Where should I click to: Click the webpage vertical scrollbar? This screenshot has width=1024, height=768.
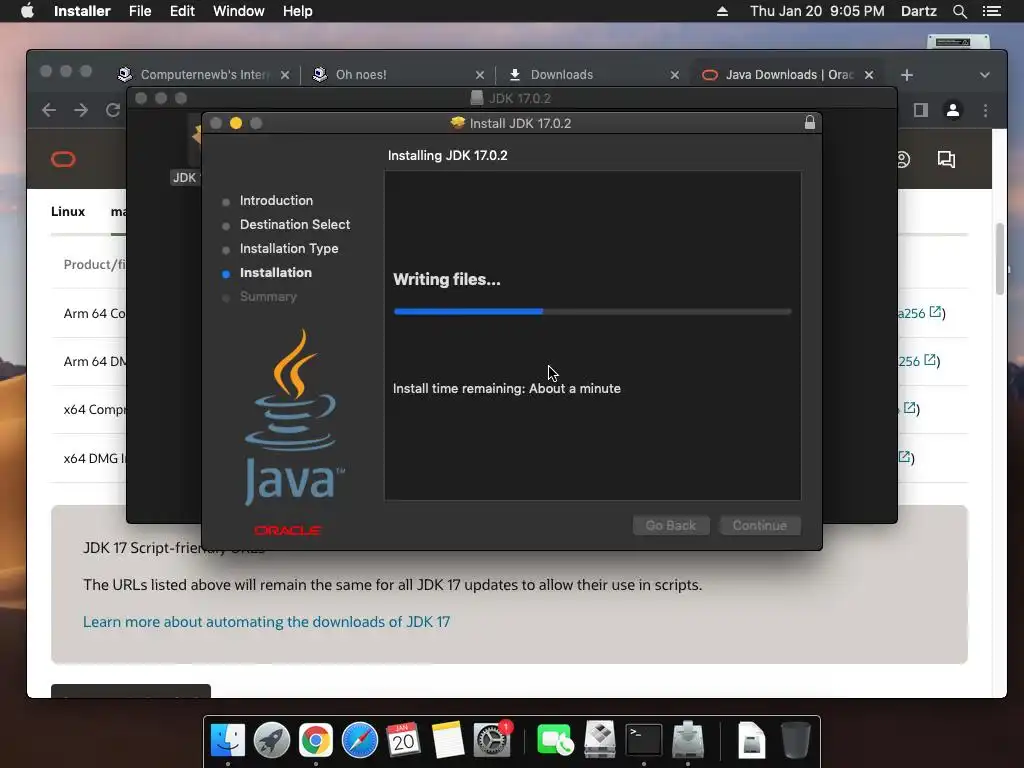click(999, 259)
